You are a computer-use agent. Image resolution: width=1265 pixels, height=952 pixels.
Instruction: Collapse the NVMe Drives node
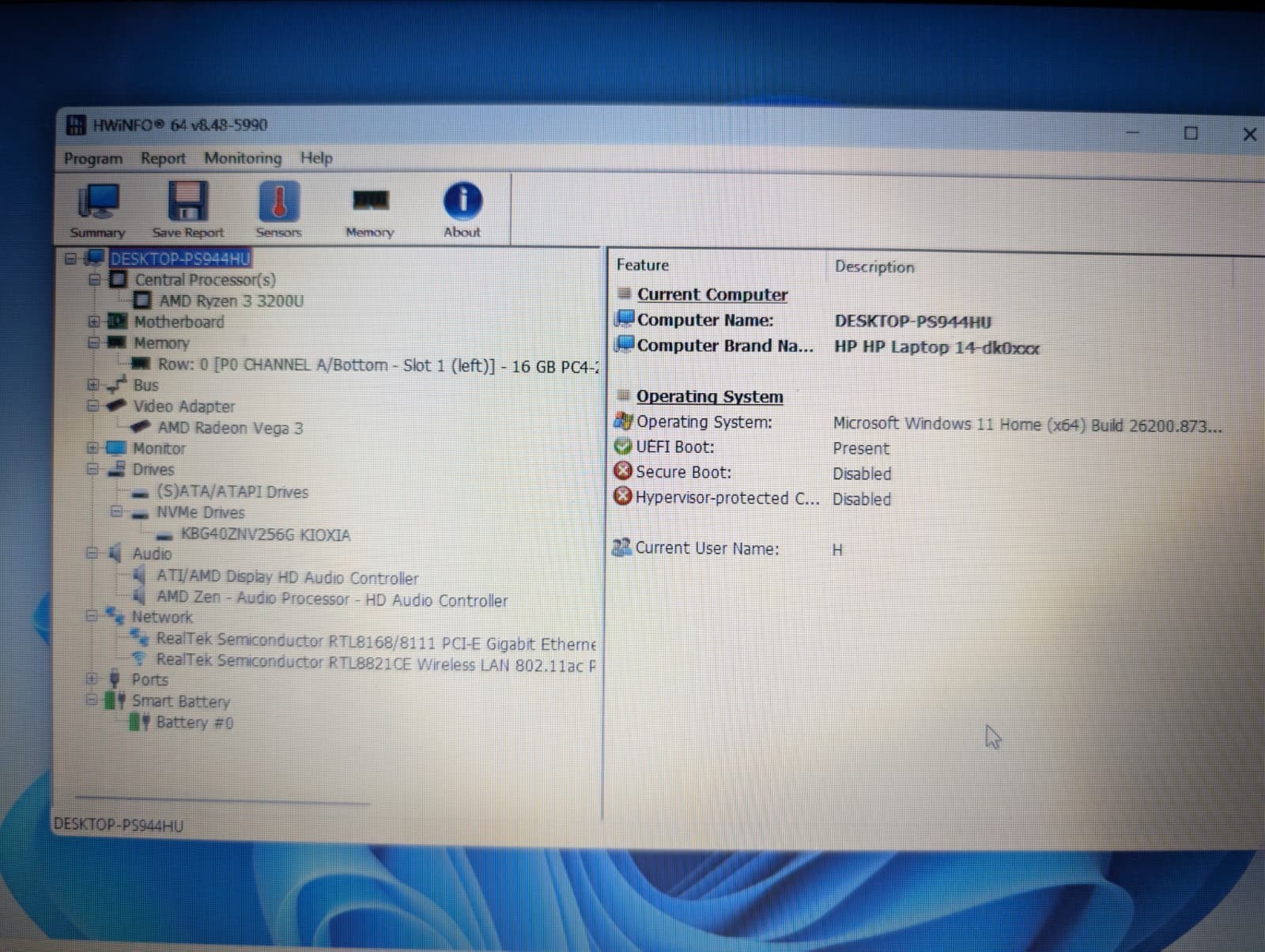116,512
